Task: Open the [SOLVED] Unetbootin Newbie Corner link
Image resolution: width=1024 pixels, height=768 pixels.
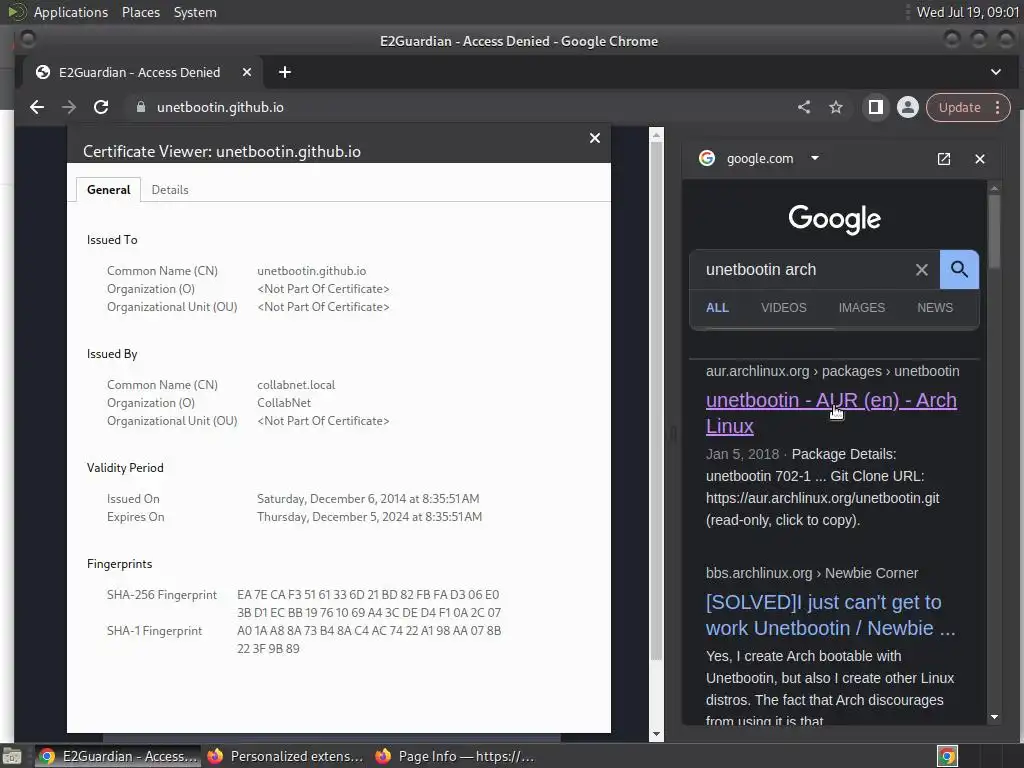Action: 831,615
